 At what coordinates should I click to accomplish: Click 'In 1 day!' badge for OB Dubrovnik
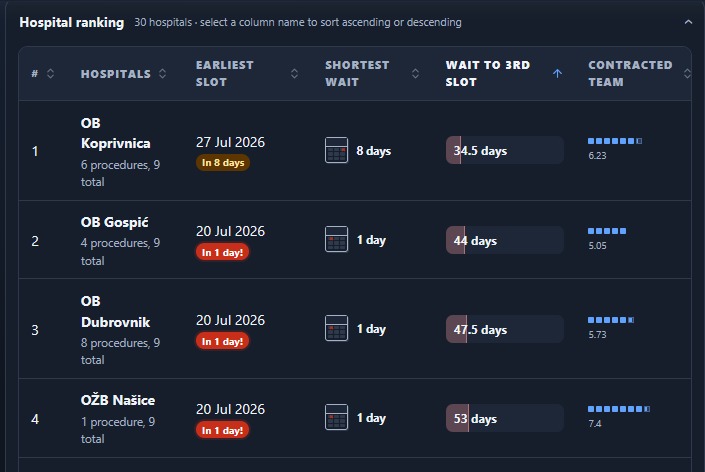click(x=222, y=341)
